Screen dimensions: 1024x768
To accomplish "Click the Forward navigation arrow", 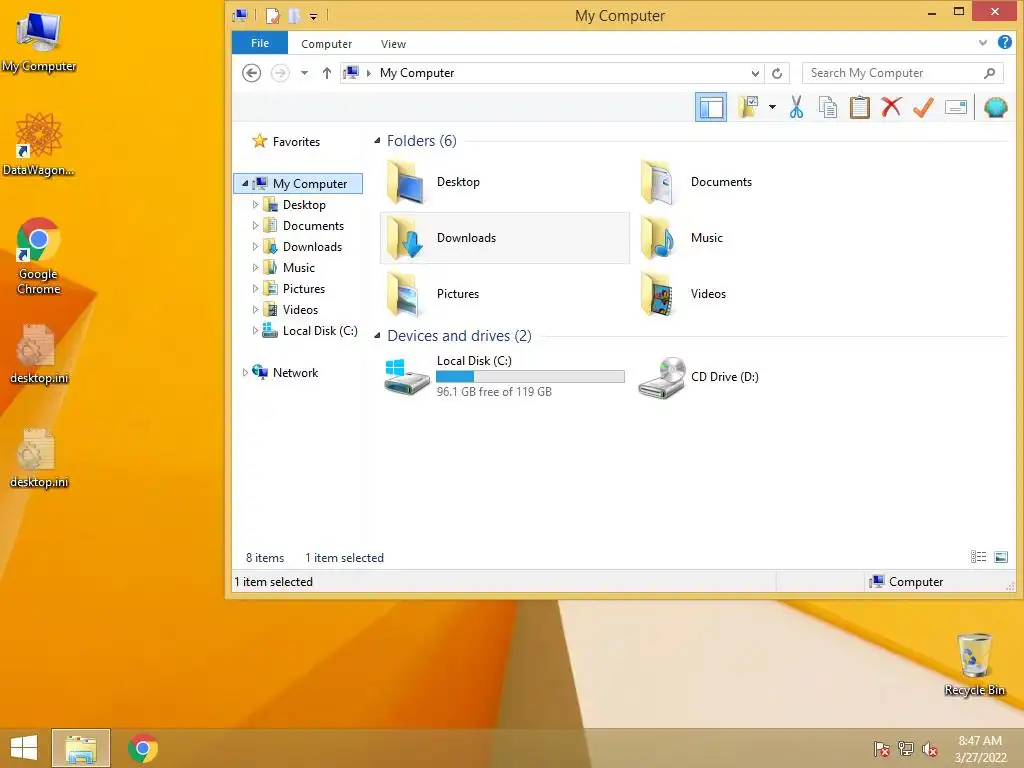I will pyautogui.click(x=280, y=72).
